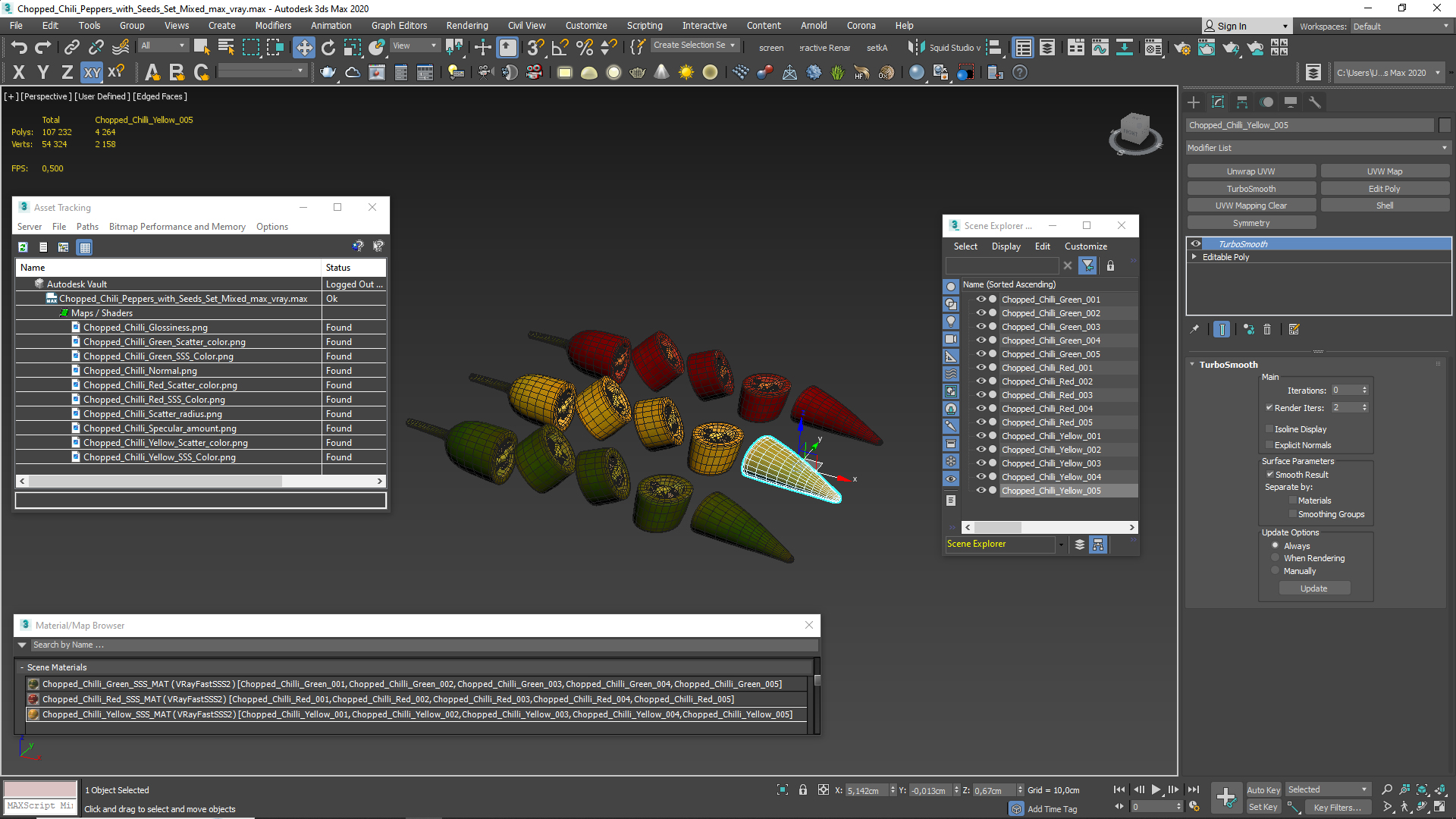The image size is (1456, 819).
Task: Select the When Rendering radio button
Action: click(x=1276, y=558)
